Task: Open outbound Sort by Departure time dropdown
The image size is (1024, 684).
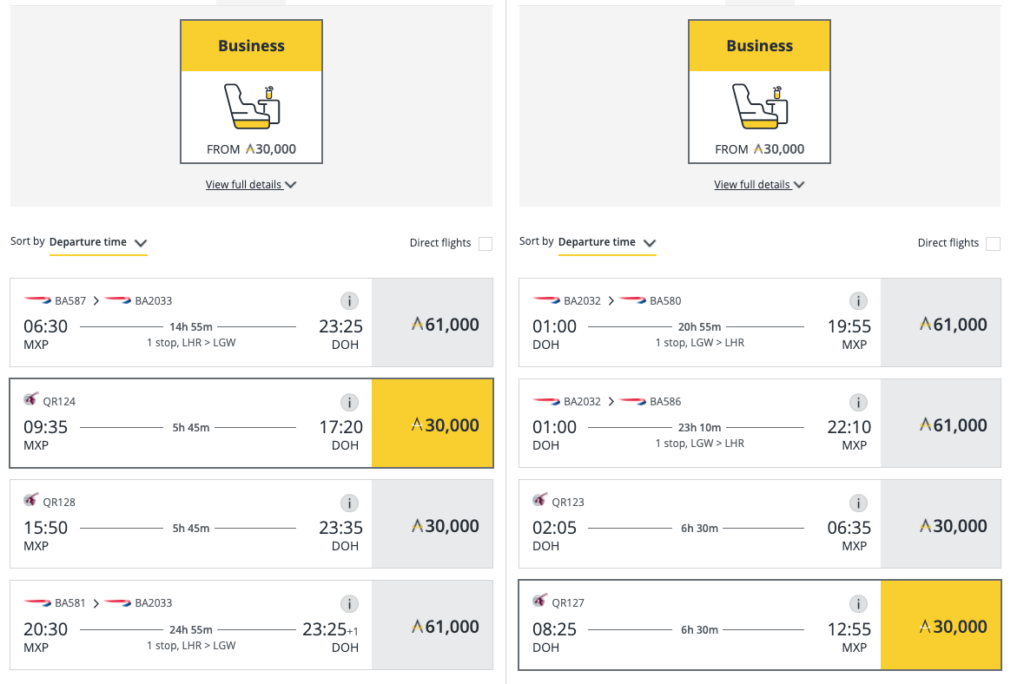Action: [x=98, y=242]
